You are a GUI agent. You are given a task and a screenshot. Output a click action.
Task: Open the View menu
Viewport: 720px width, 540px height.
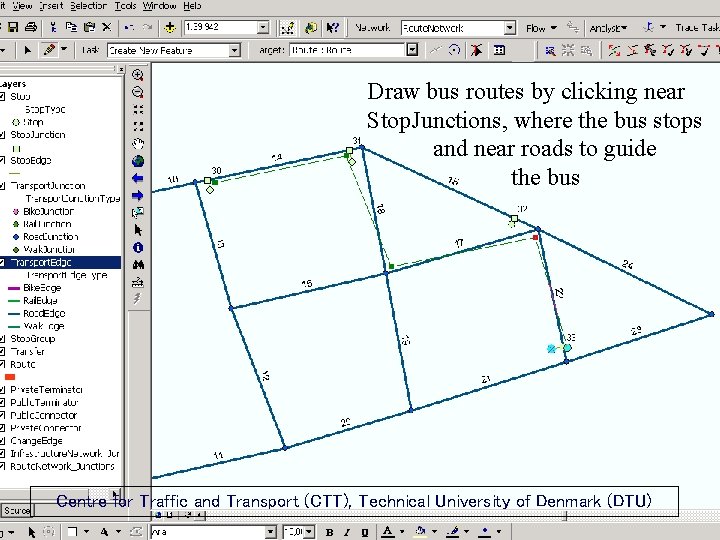[x=22, y=6]
